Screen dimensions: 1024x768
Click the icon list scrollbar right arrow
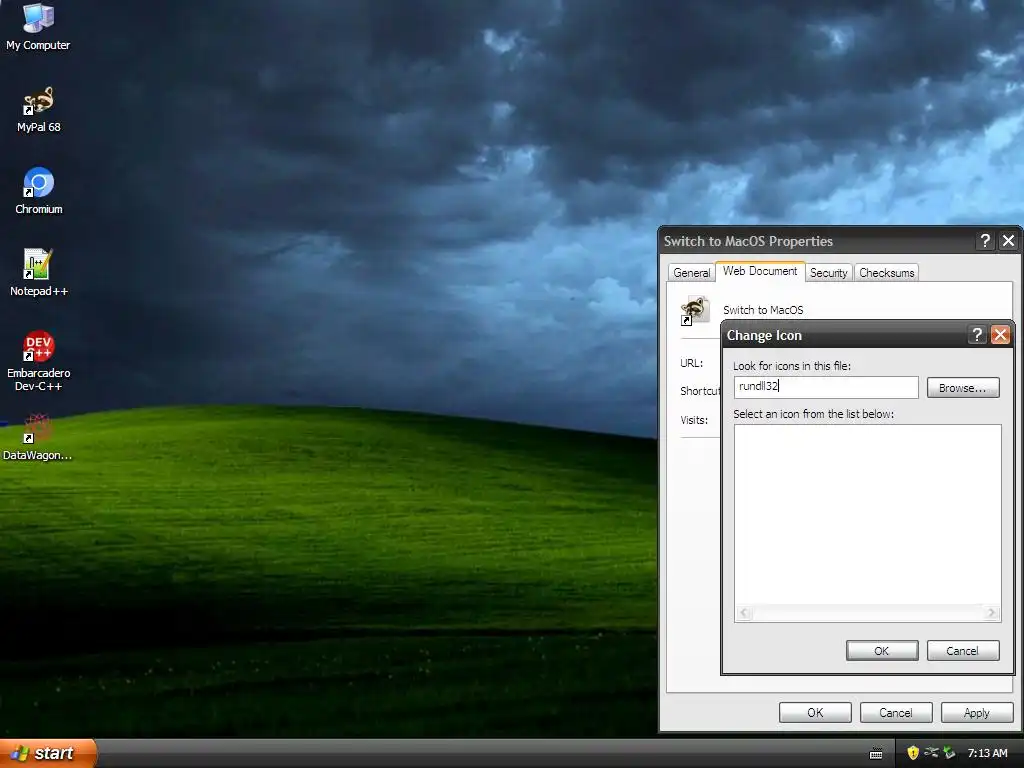pyautogui.click(x=991, y=613)
